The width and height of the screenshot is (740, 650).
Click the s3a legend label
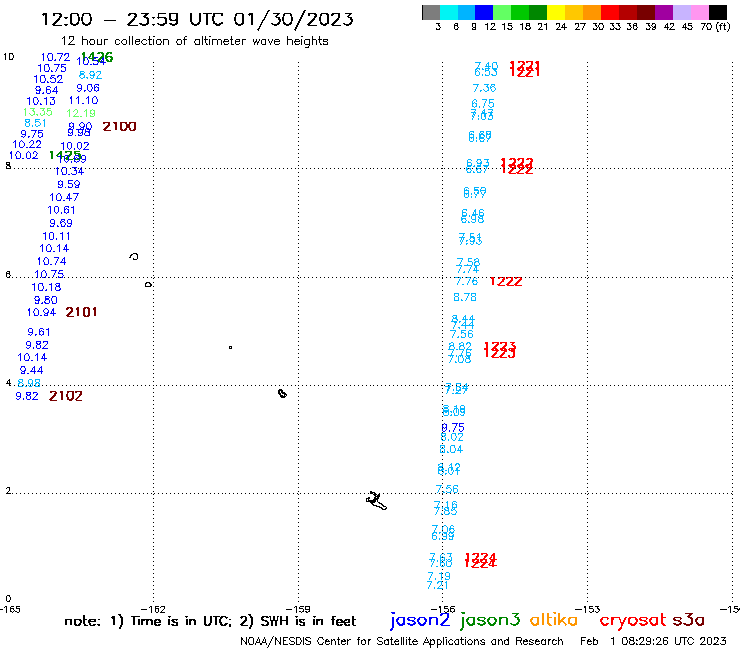click(688, 620)
